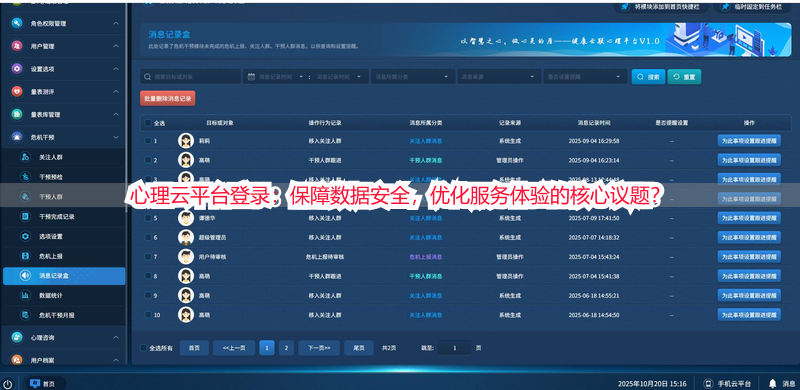Open the start 消息记录时间 date picker

click(280, 77)
